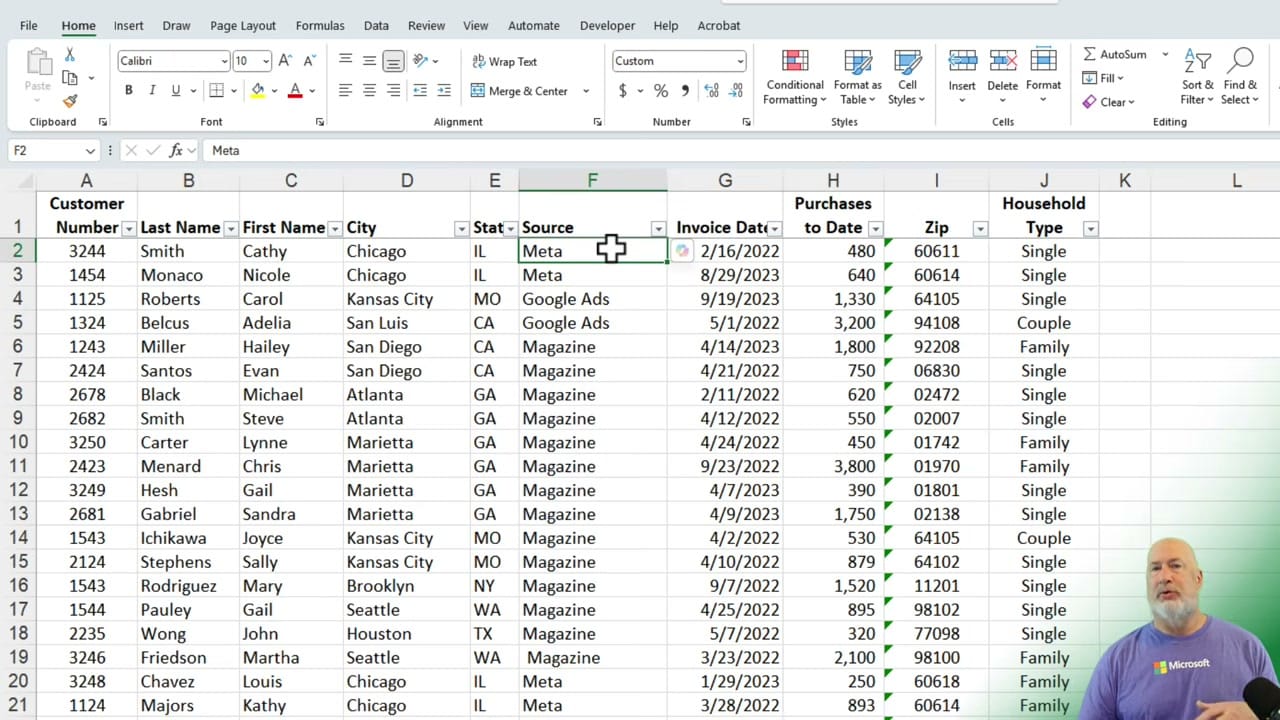
Task: Toggle bold formatting
Action: coord(128,90)
